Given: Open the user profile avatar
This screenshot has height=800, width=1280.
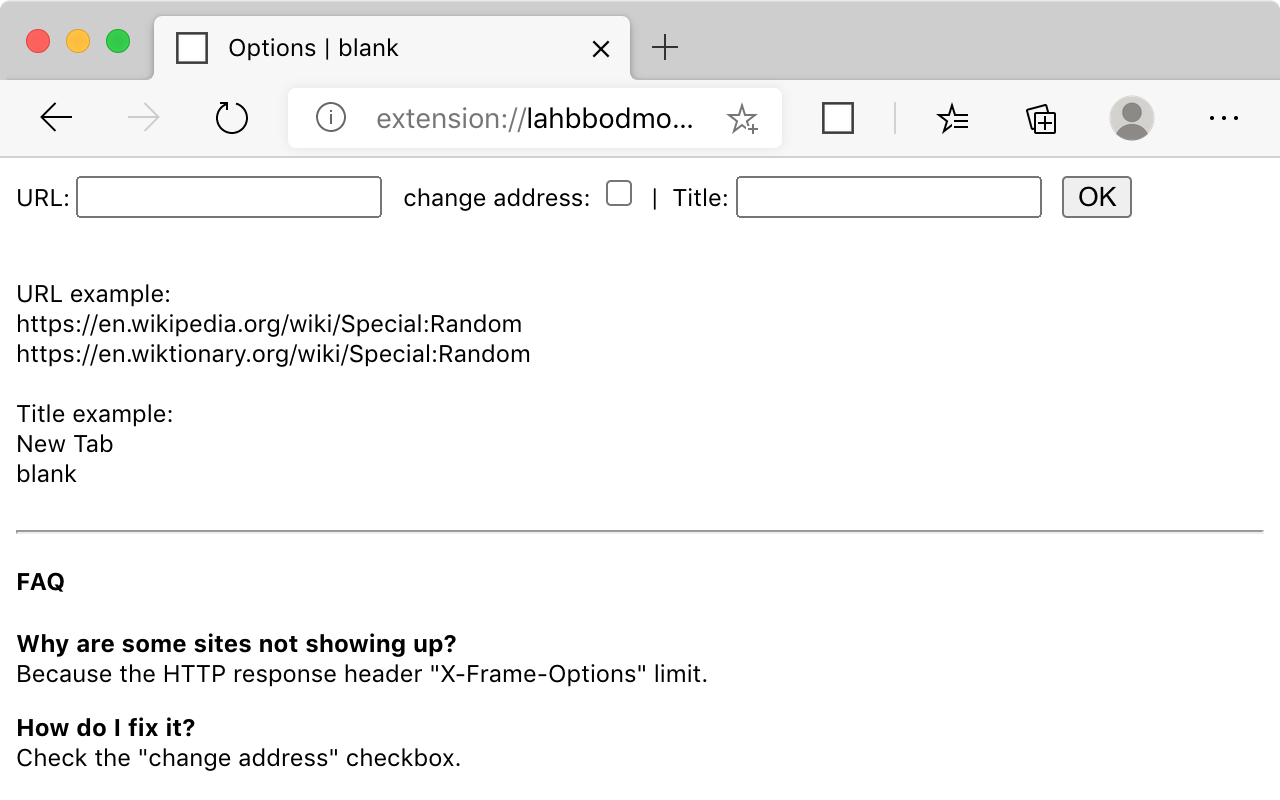Looking at the screenshot, I should [x=1131, y=118].
